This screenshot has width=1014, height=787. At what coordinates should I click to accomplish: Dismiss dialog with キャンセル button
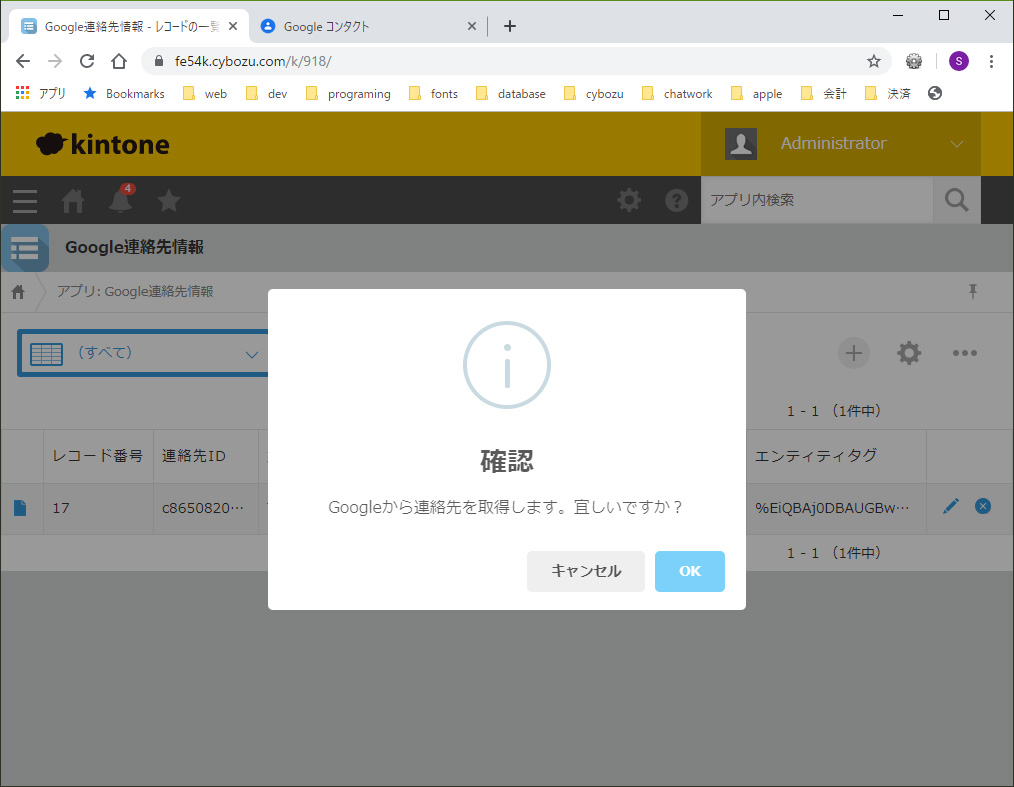(x=585, y=571)
